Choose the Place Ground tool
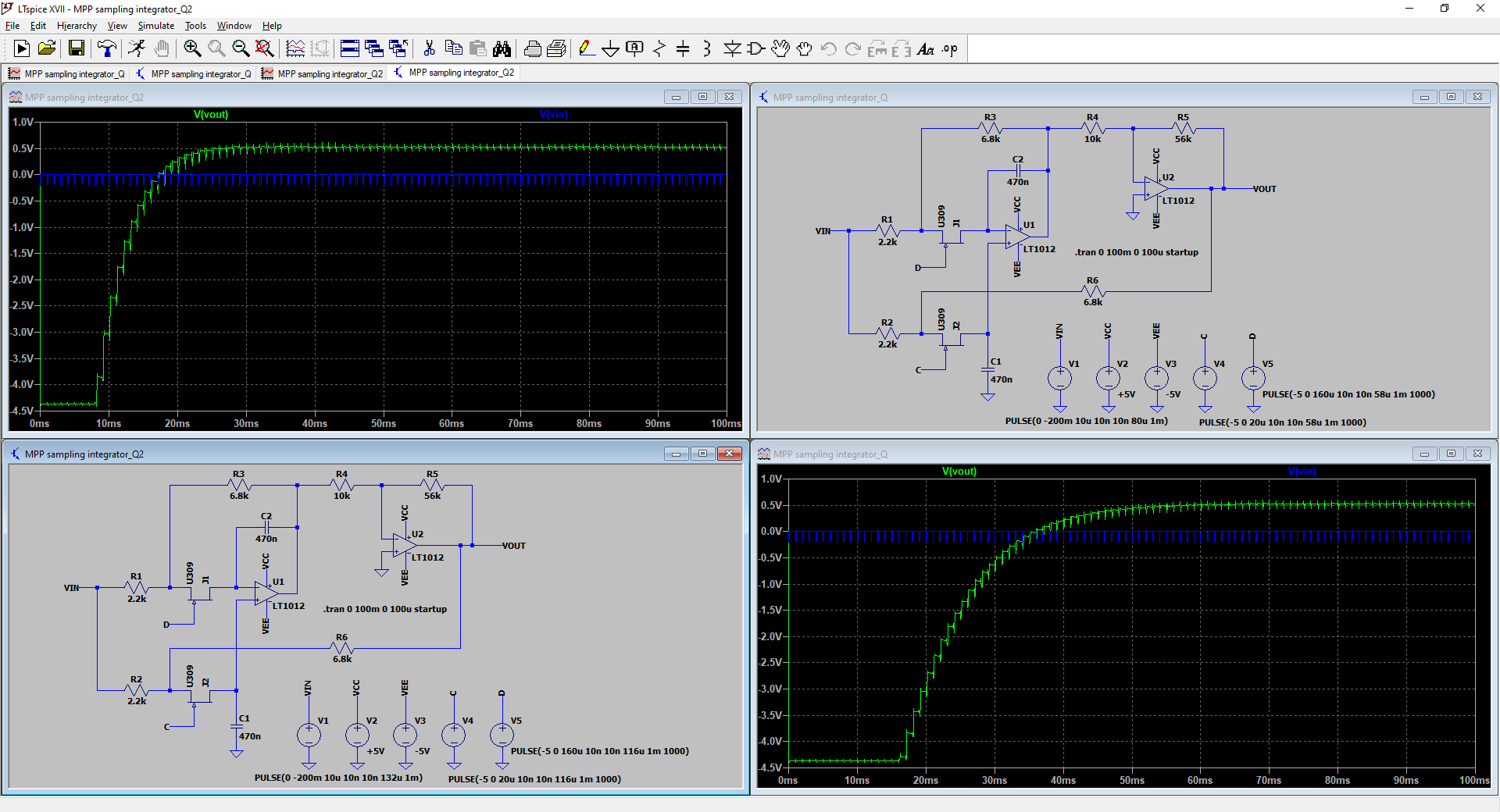 [x=610, y=48]
